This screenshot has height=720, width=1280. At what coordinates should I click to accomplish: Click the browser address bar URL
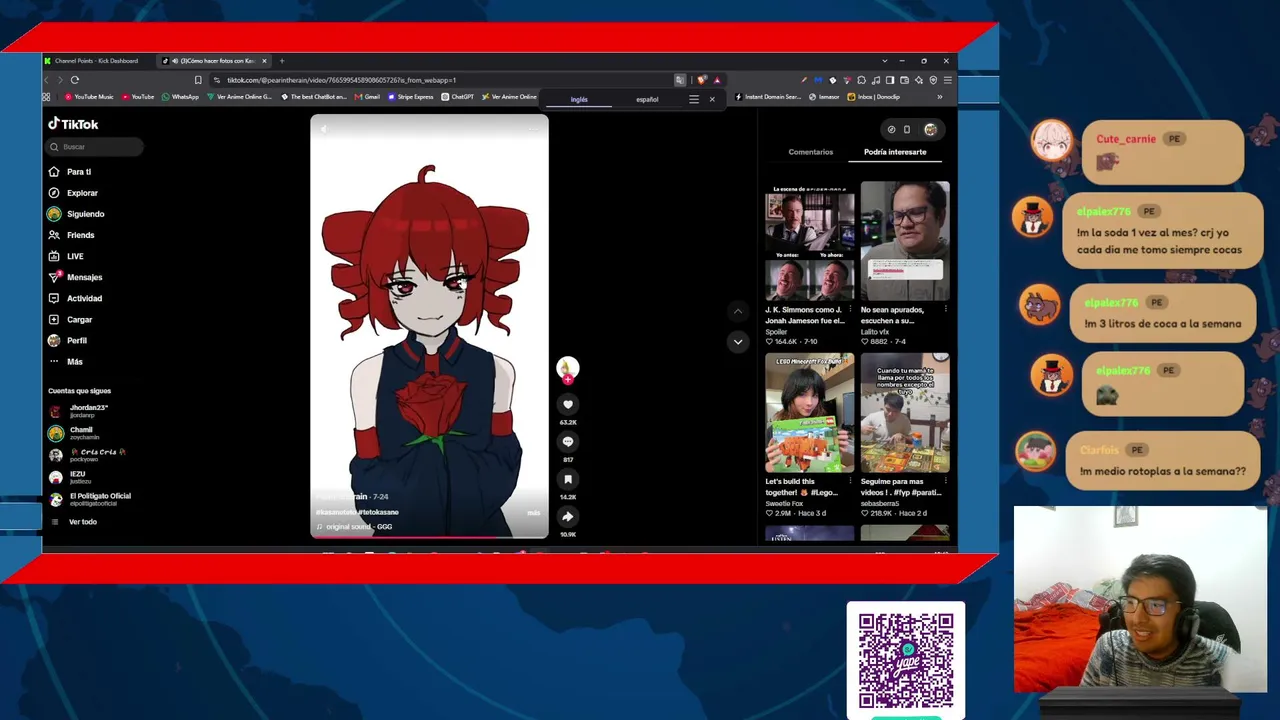tap(341, 80)
